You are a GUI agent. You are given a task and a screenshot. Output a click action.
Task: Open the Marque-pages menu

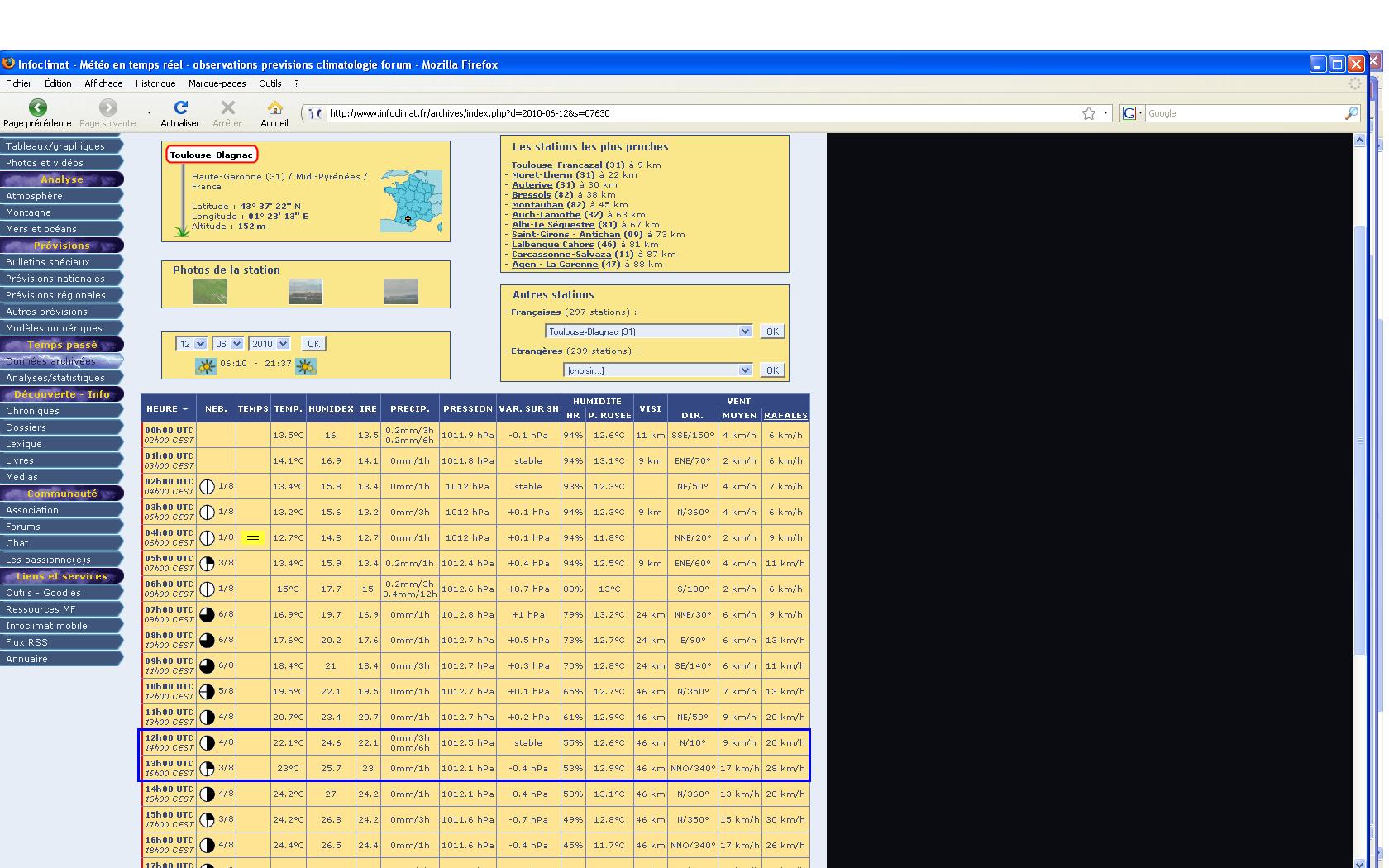tap(217, 83)
